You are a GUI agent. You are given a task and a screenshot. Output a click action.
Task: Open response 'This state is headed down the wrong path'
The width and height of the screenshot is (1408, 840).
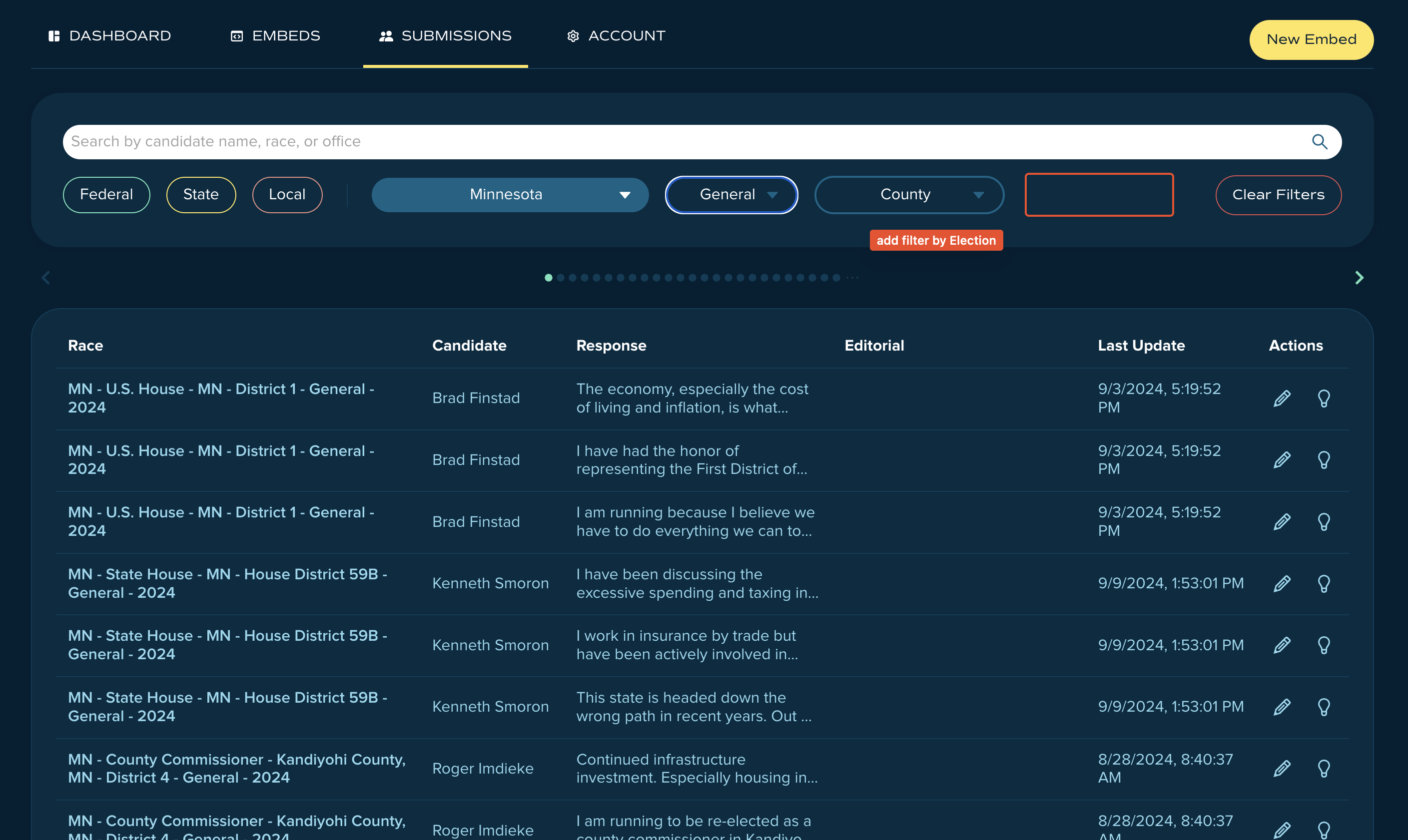[694, 707]
